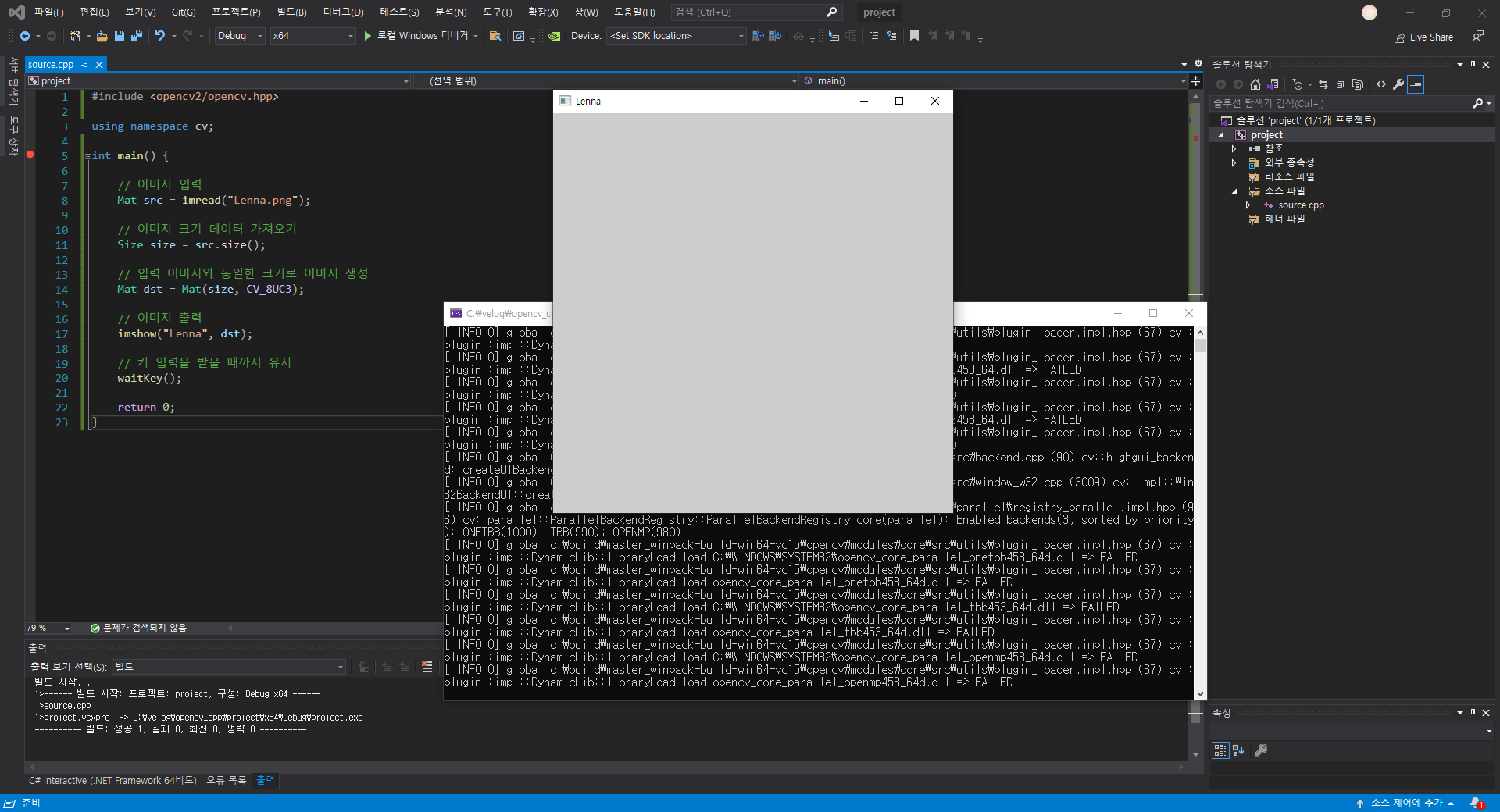The image size is (1500, 812).
Task: Open the 파일(F) menu
Action: 48,12
